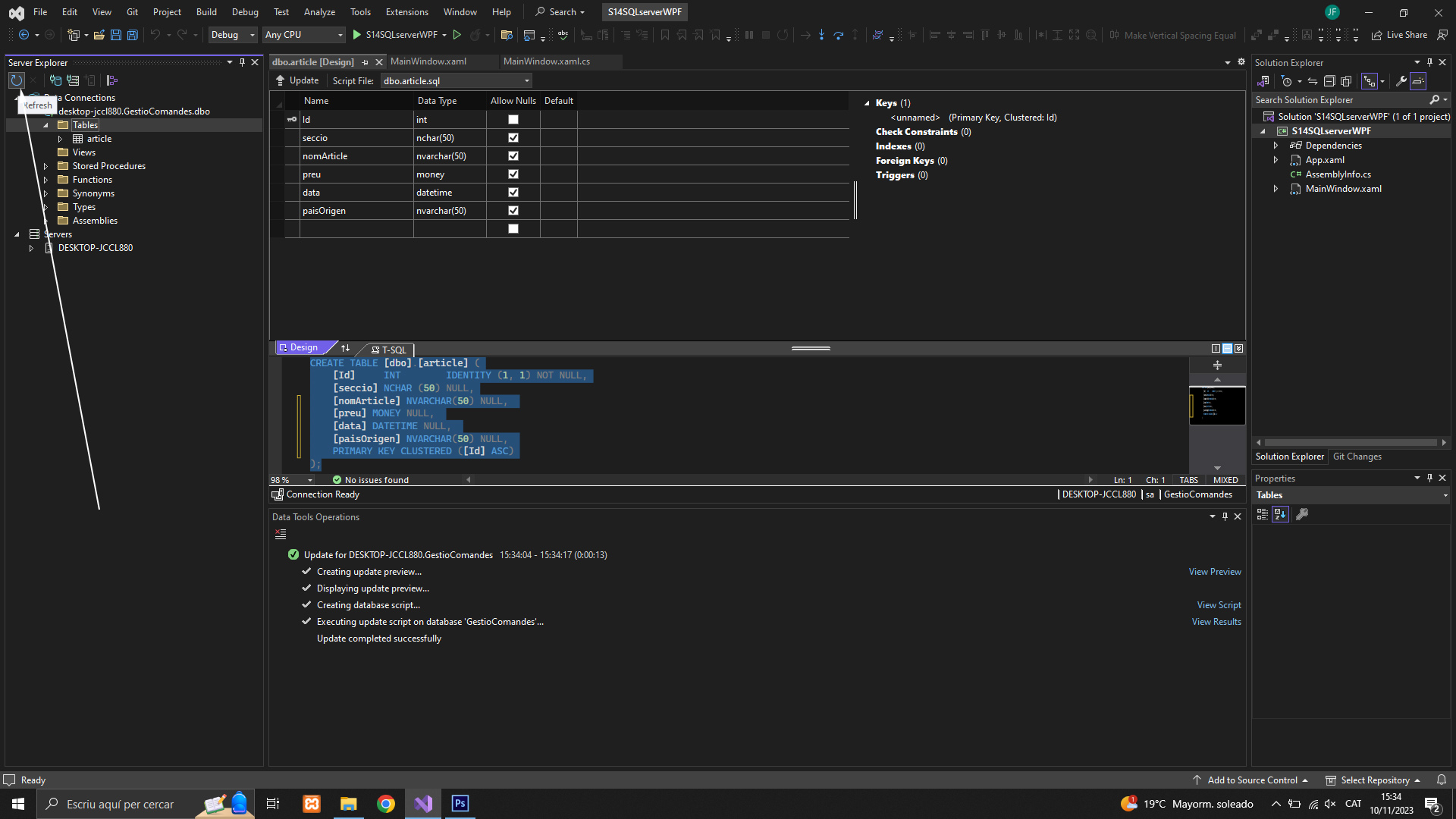Open Photoshop from the taskbar
This screenshot has height=819, width=1456.
[460, 804]
